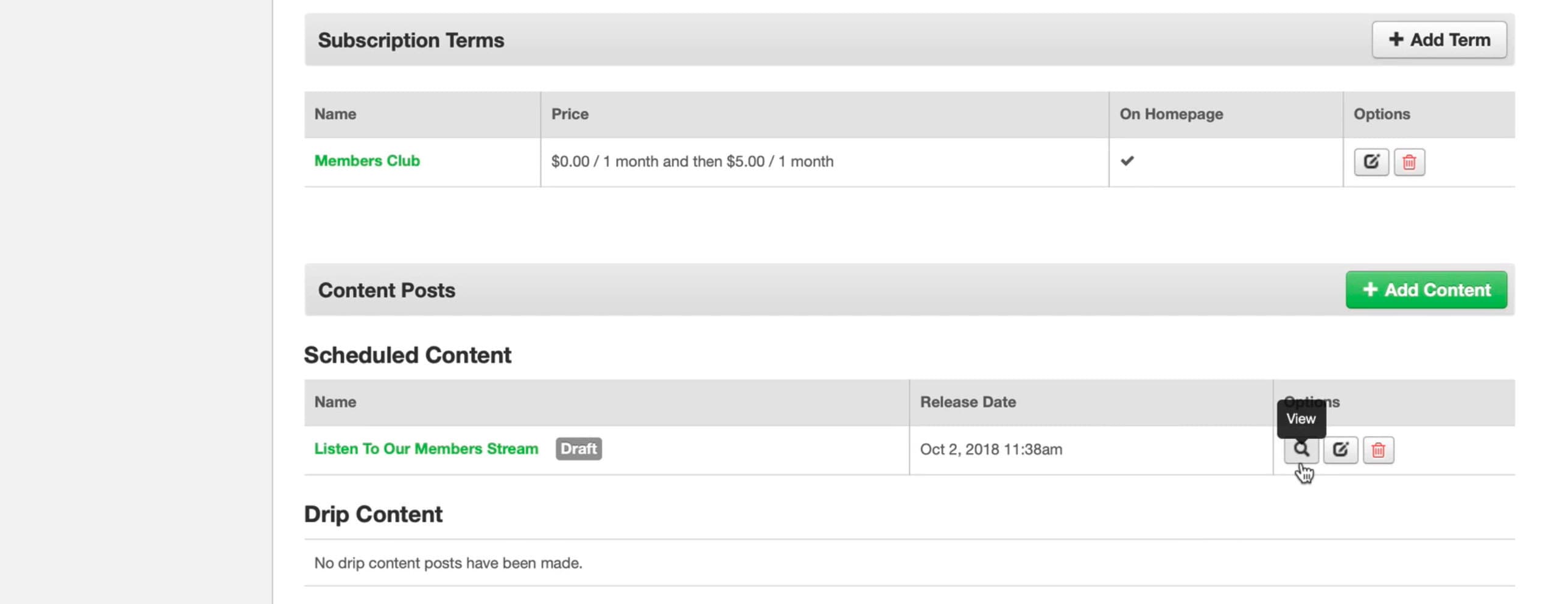Click the Price column header
This screenshot has width=1568, height=604.
pos(570,114)
